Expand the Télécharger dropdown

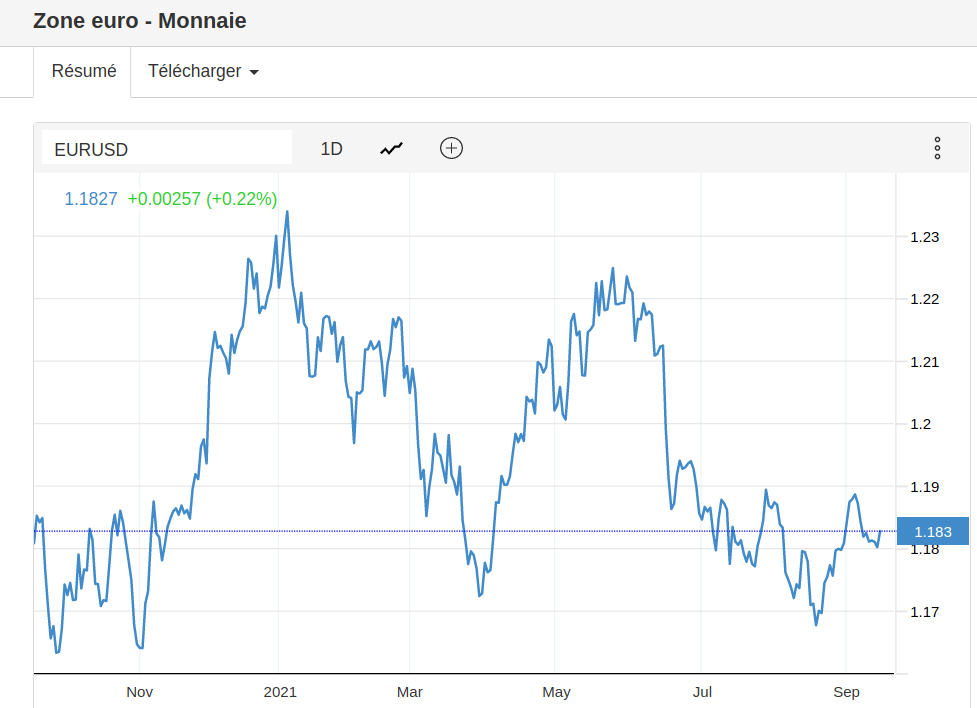pos(204,72)
